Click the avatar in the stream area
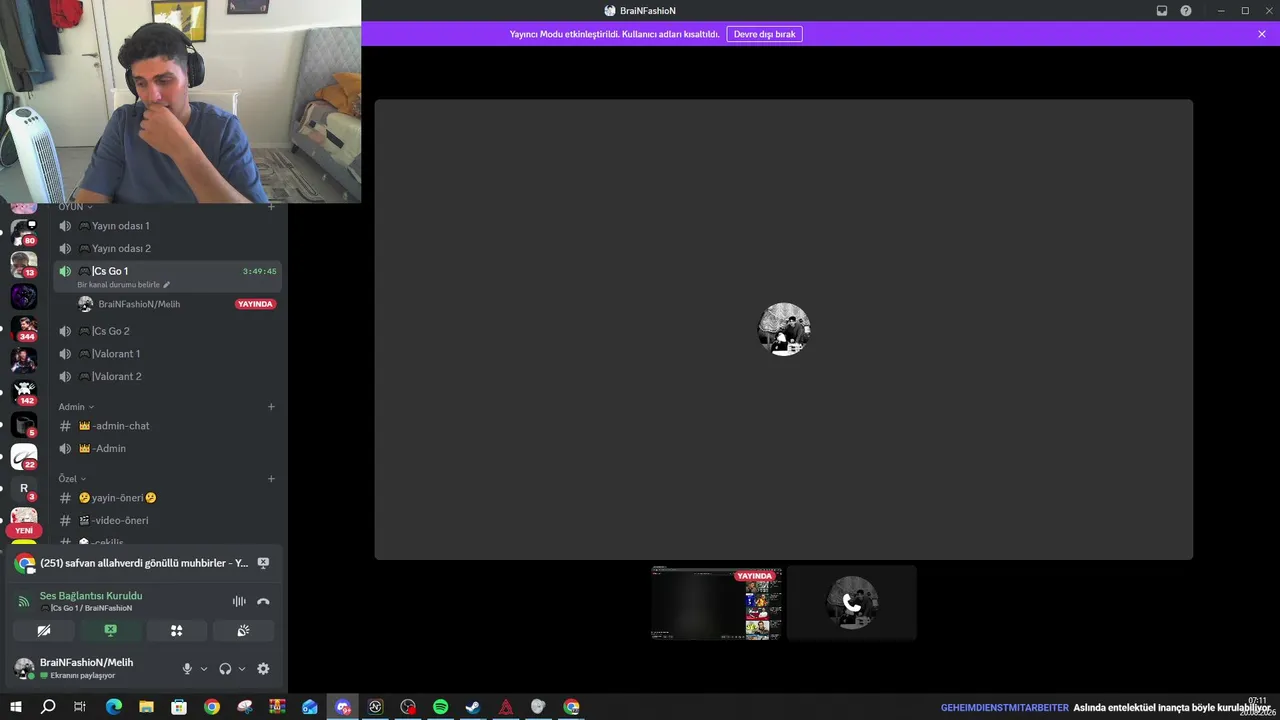Viewport: 1280px width, 720px height. click(784, 329)
